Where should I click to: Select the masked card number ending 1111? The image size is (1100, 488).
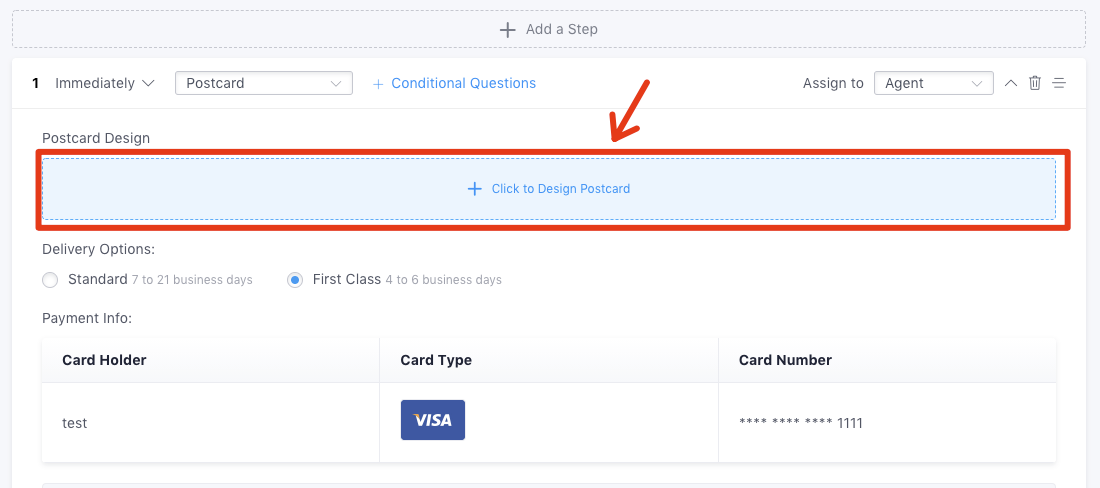(800, 423)
